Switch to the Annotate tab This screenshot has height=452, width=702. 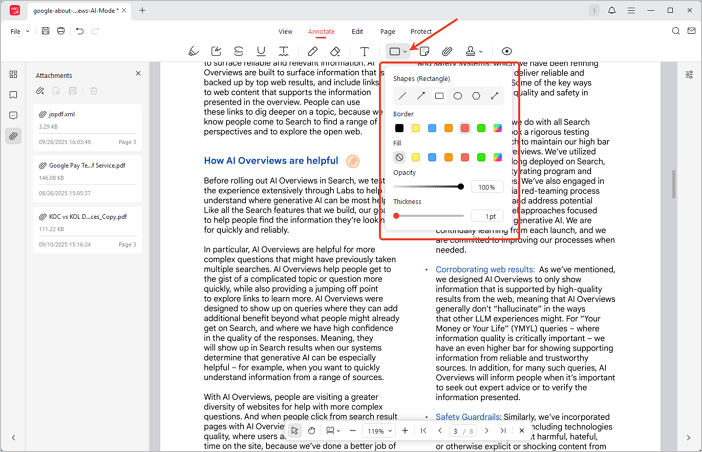(321, 31)
